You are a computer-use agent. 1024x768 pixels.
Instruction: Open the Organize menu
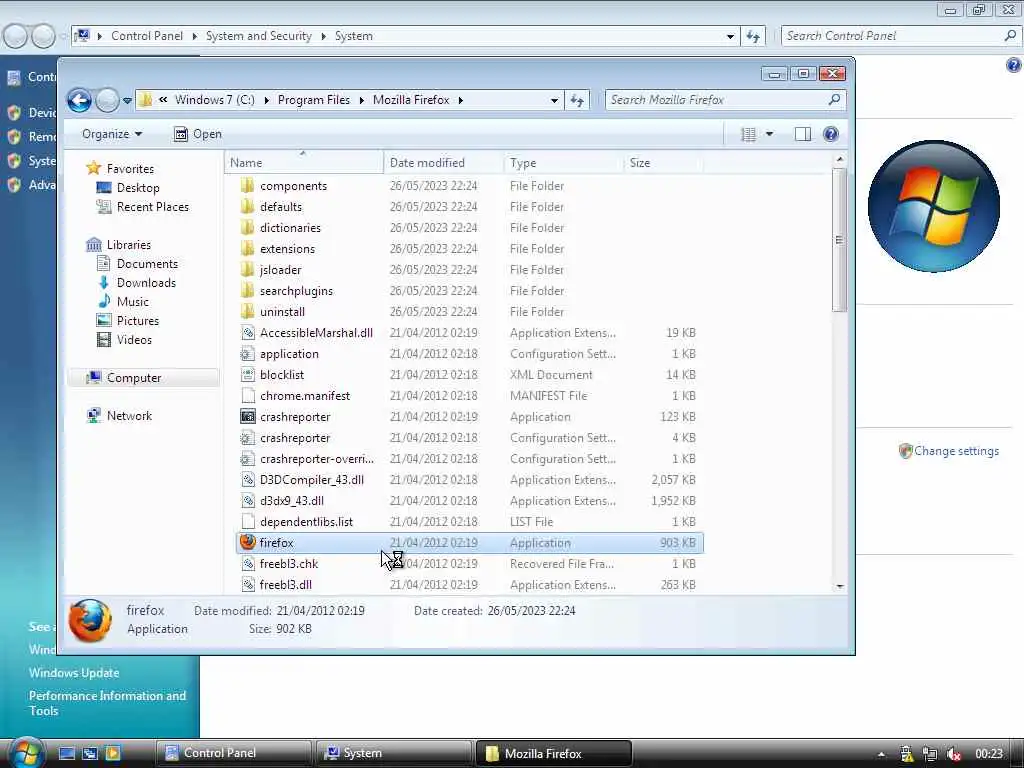(x=112, y=134)
